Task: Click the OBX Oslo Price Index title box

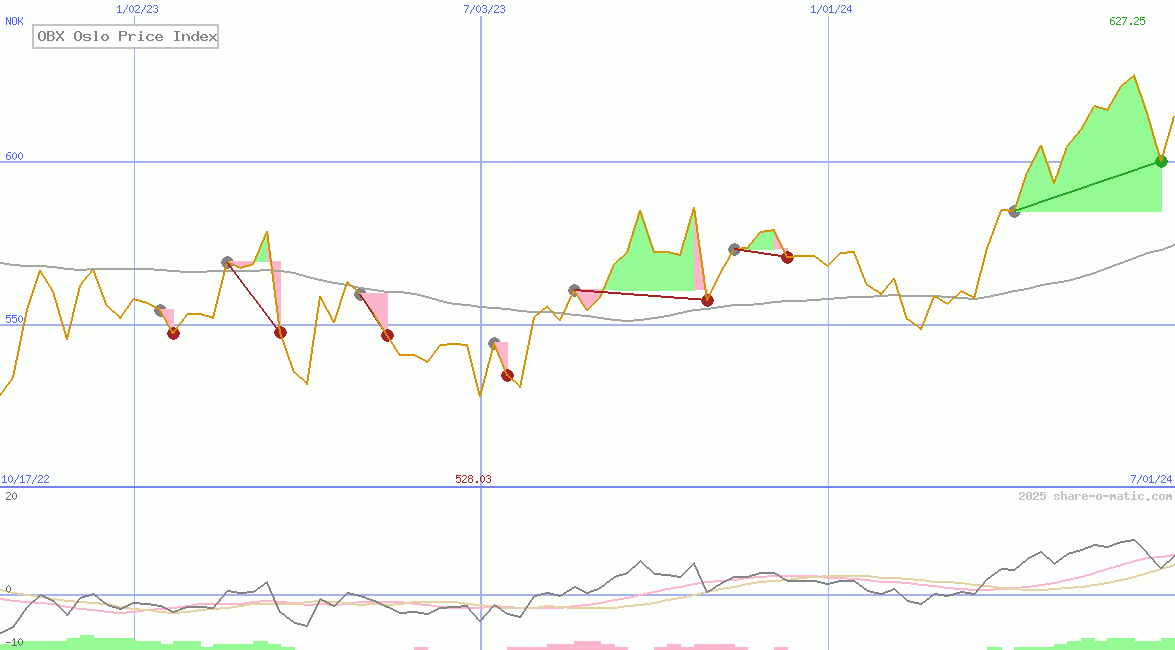Action: pos(126,37)
